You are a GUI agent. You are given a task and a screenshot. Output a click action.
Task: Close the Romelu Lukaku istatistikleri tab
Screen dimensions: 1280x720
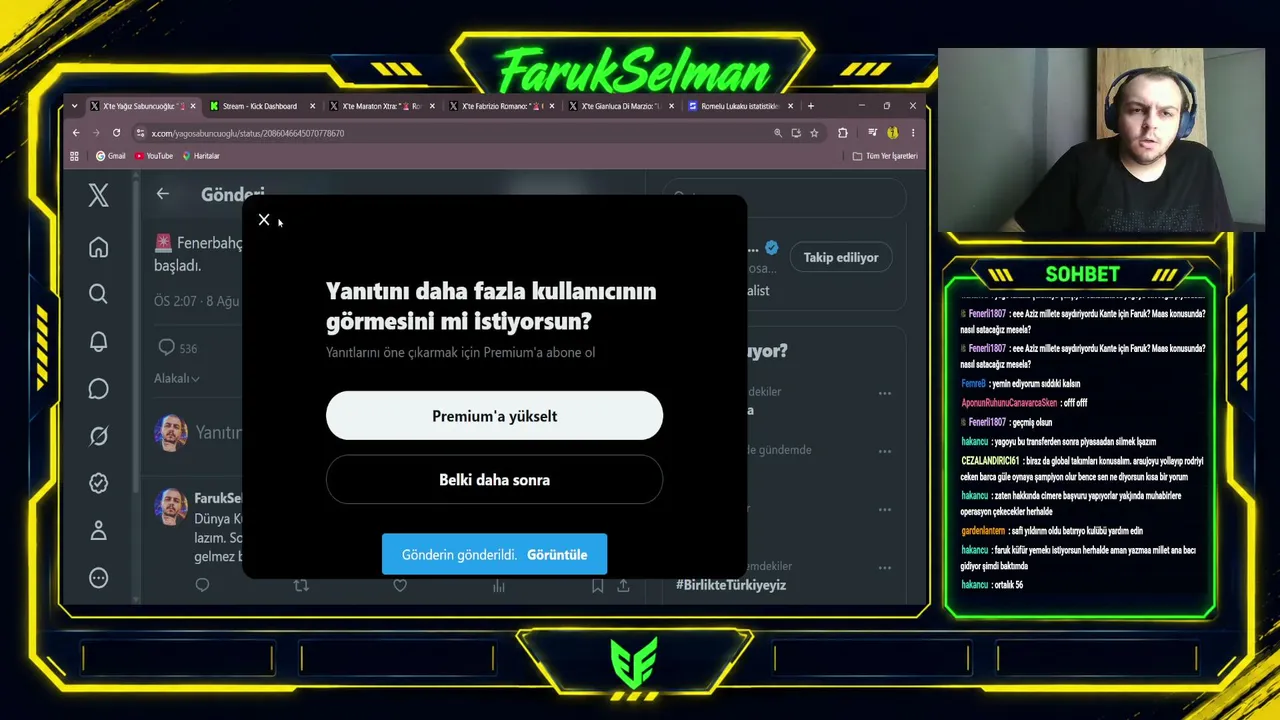pyautogui.click(x=791, y=106)
